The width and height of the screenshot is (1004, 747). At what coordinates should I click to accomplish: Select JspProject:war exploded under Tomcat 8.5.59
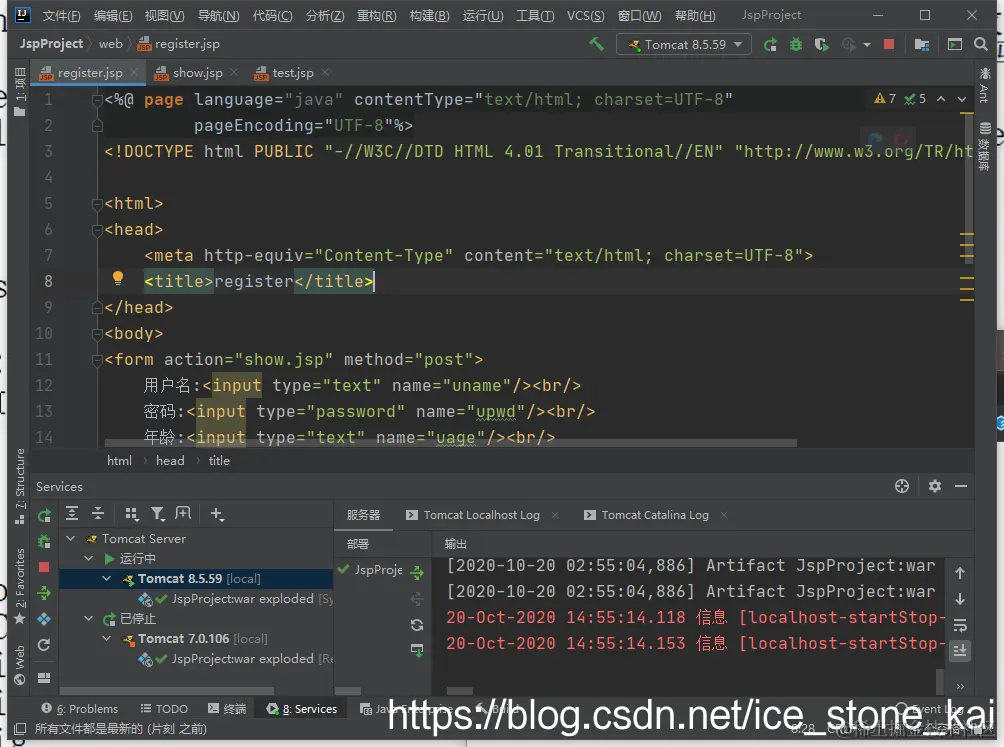pyautogui.click(x=242, y=599)
